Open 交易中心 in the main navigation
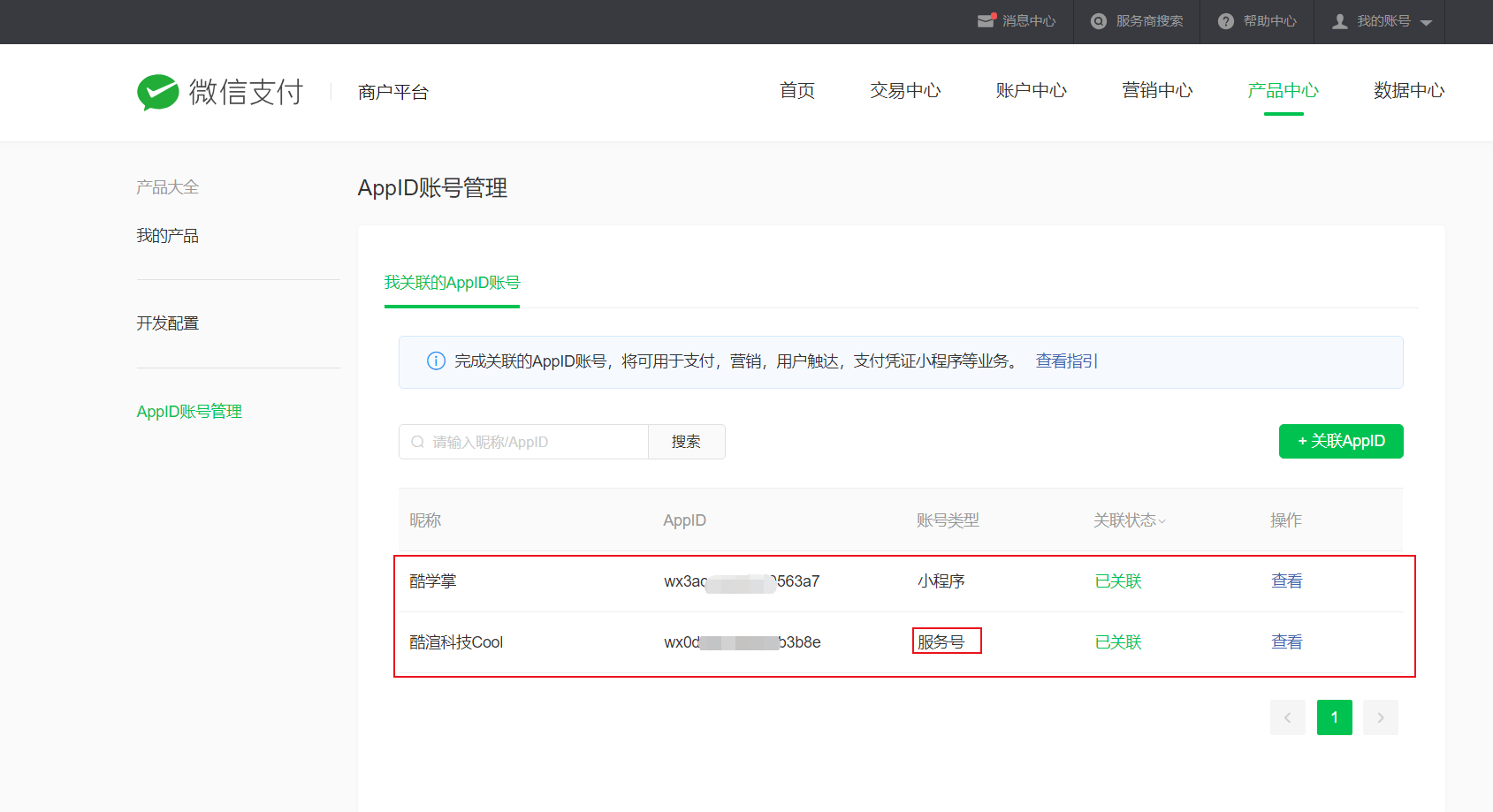The image size is (1493, 812). (905, 90)
